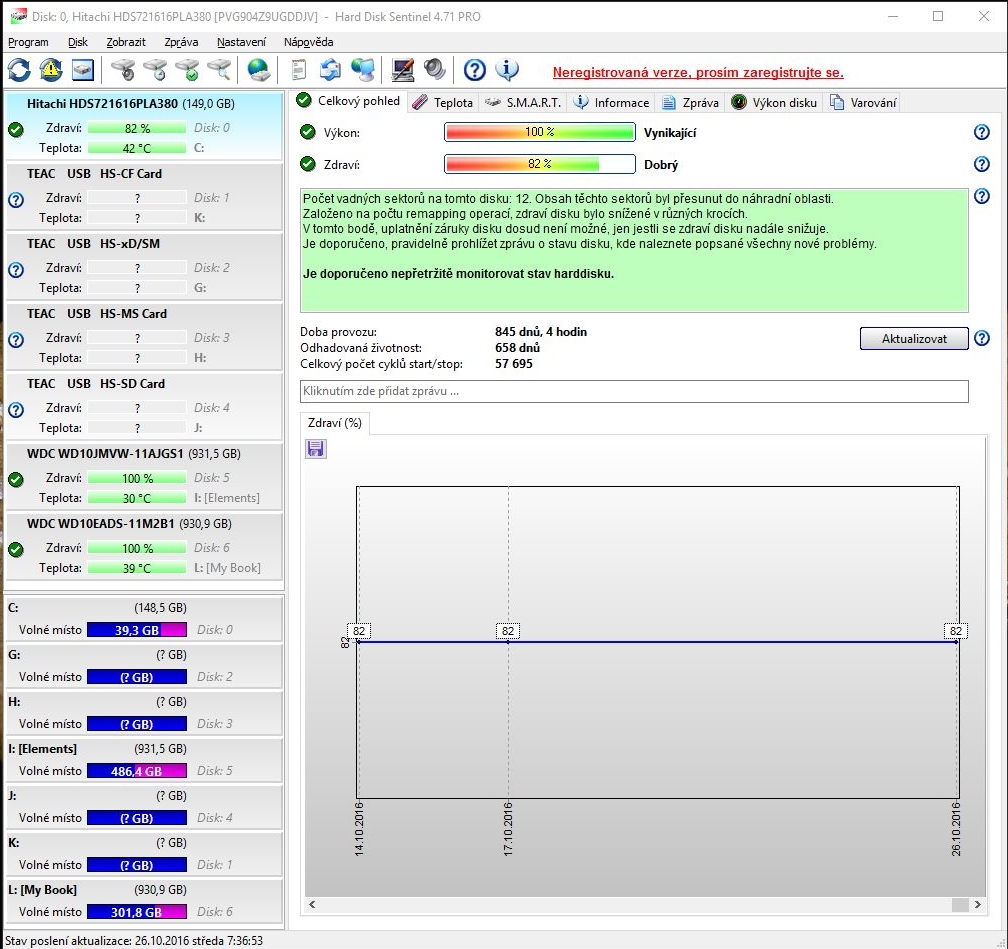Click the globe with disk toolbar icon
The image size is (1008, 949).
coord(259,70)
